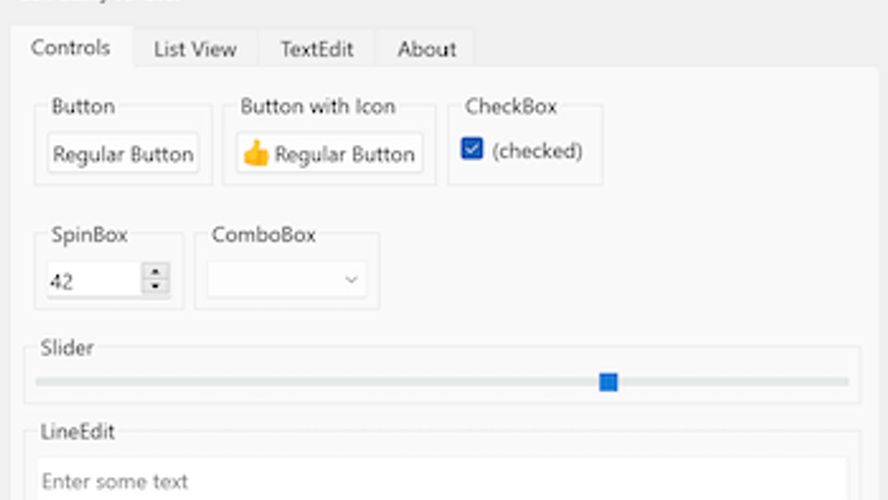Click the "(checked)" checkbox label
Screen dimensions: 888x500
[x=537, y=151]
